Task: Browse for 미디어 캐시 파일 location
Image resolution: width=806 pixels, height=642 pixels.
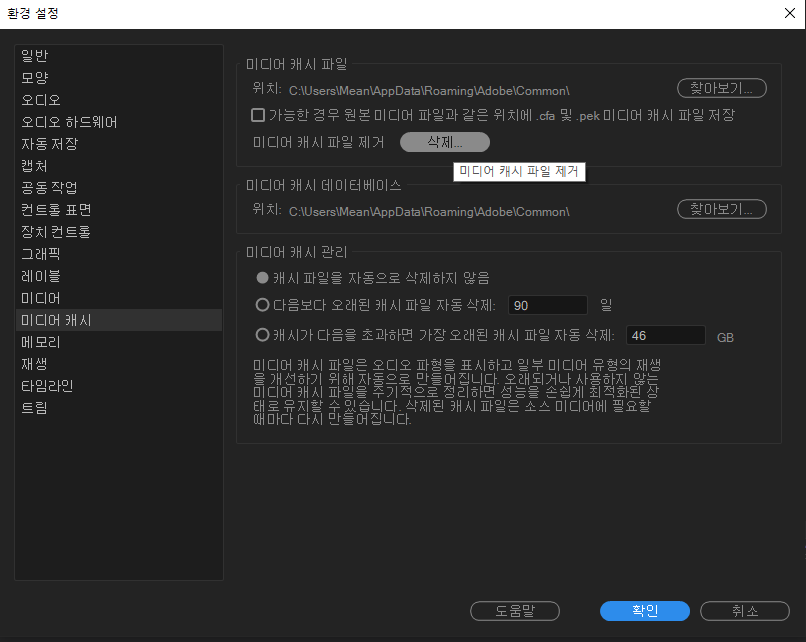Action: pyautogui.click(x=722, y=88)
